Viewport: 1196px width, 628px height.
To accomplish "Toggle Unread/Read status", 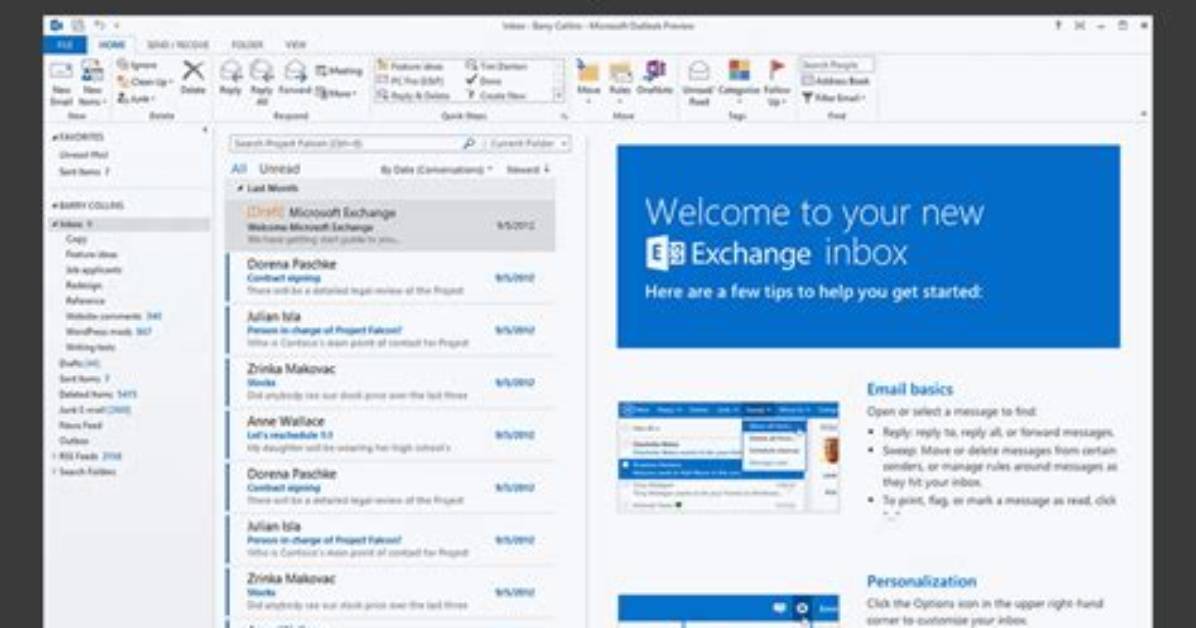I will click(698, 82).
